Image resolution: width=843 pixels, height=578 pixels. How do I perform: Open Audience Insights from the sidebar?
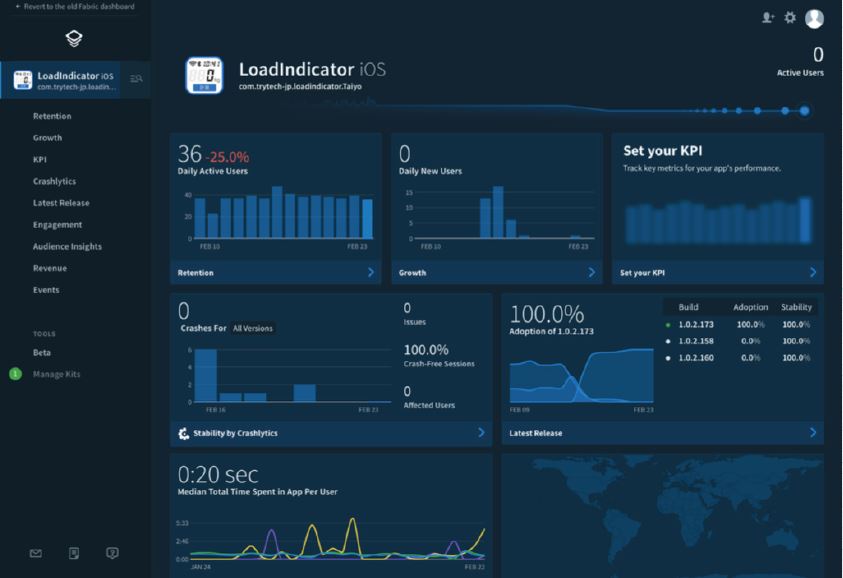click(67, 246)
